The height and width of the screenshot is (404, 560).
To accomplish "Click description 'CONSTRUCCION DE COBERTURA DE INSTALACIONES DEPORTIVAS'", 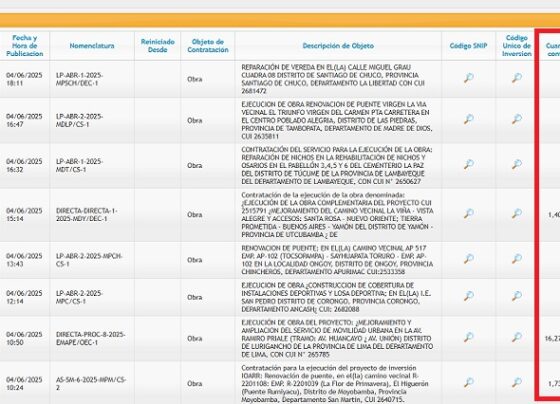I will coord(336,297).
